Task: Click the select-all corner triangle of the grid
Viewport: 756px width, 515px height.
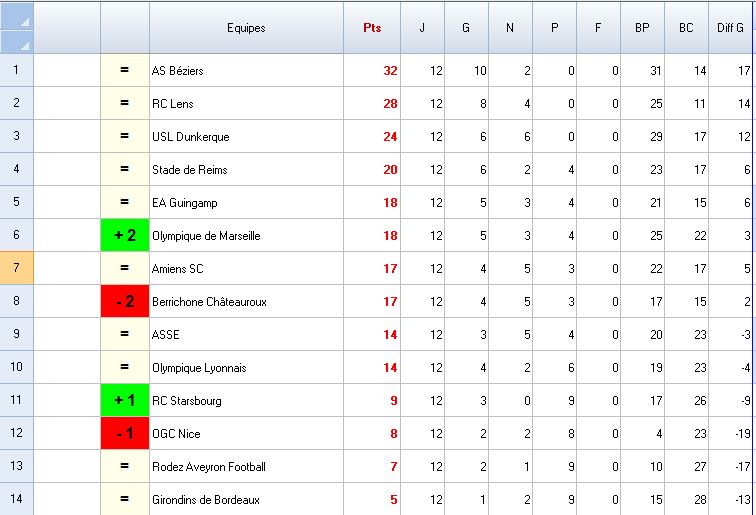Action: click(17, 28)
